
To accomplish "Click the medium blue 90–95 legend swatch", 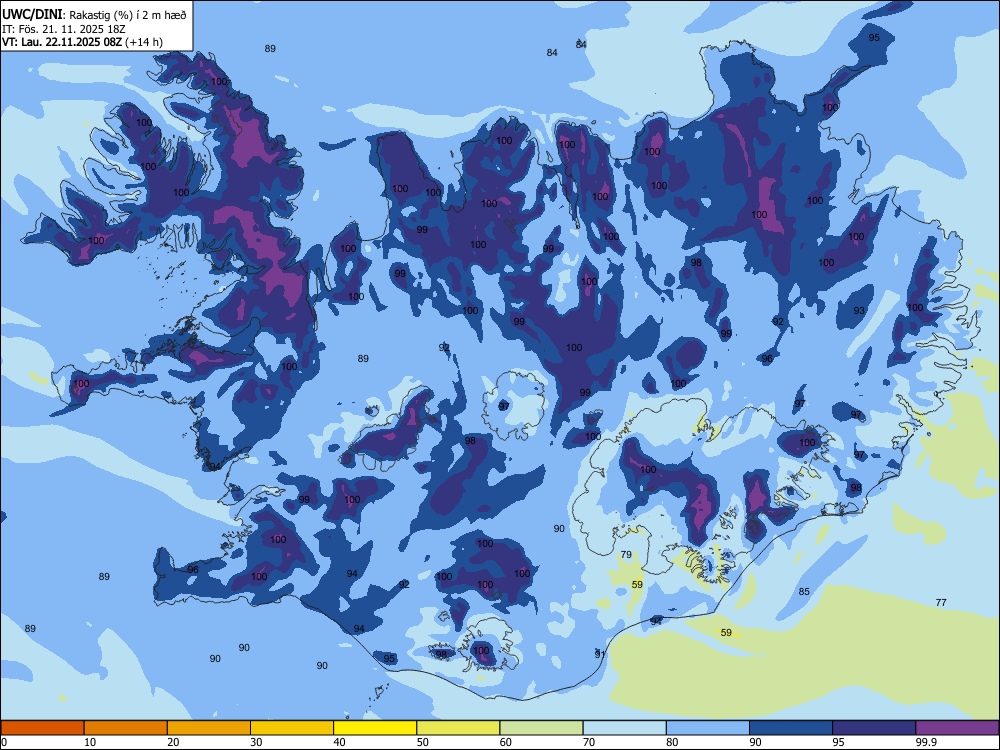I will 791,728.
